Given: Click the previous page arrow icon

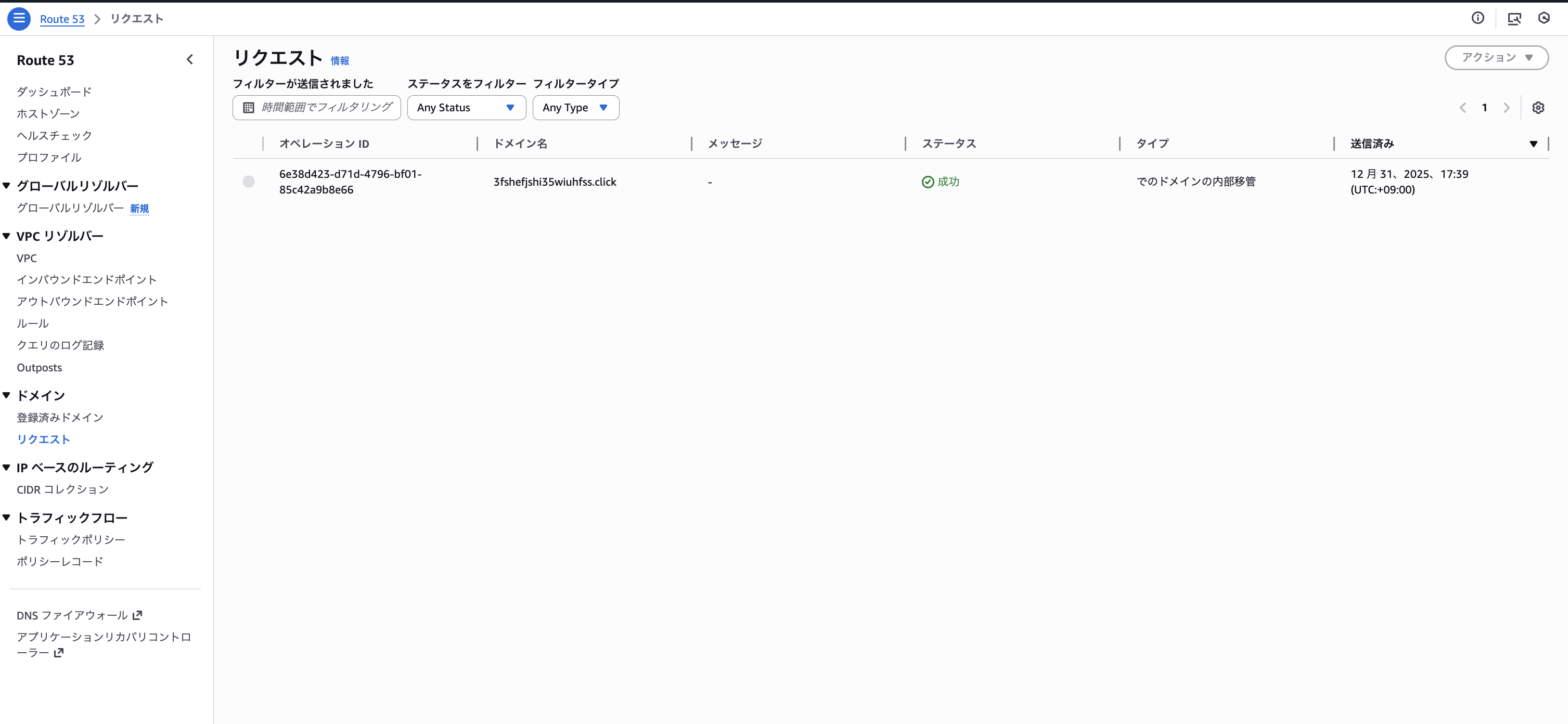Looking at the screenshot, I should 1463,107.
